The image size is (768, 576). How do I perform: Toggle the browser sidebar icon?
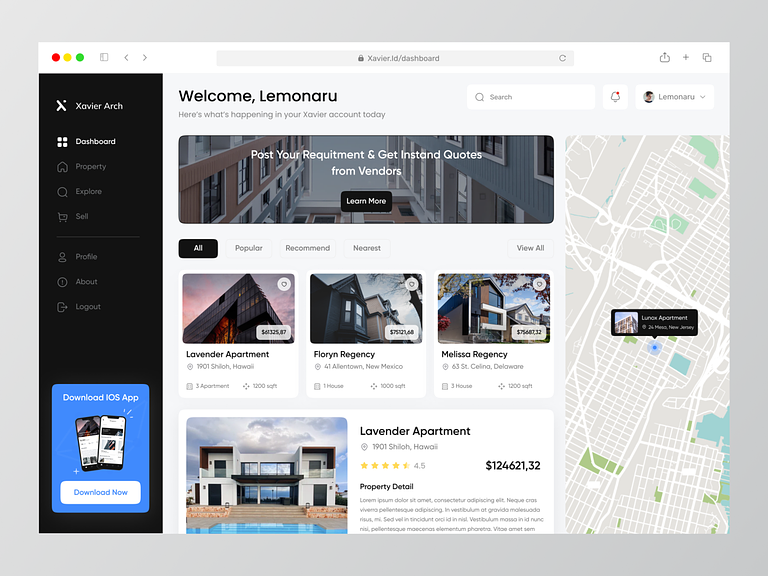point(104,57)
